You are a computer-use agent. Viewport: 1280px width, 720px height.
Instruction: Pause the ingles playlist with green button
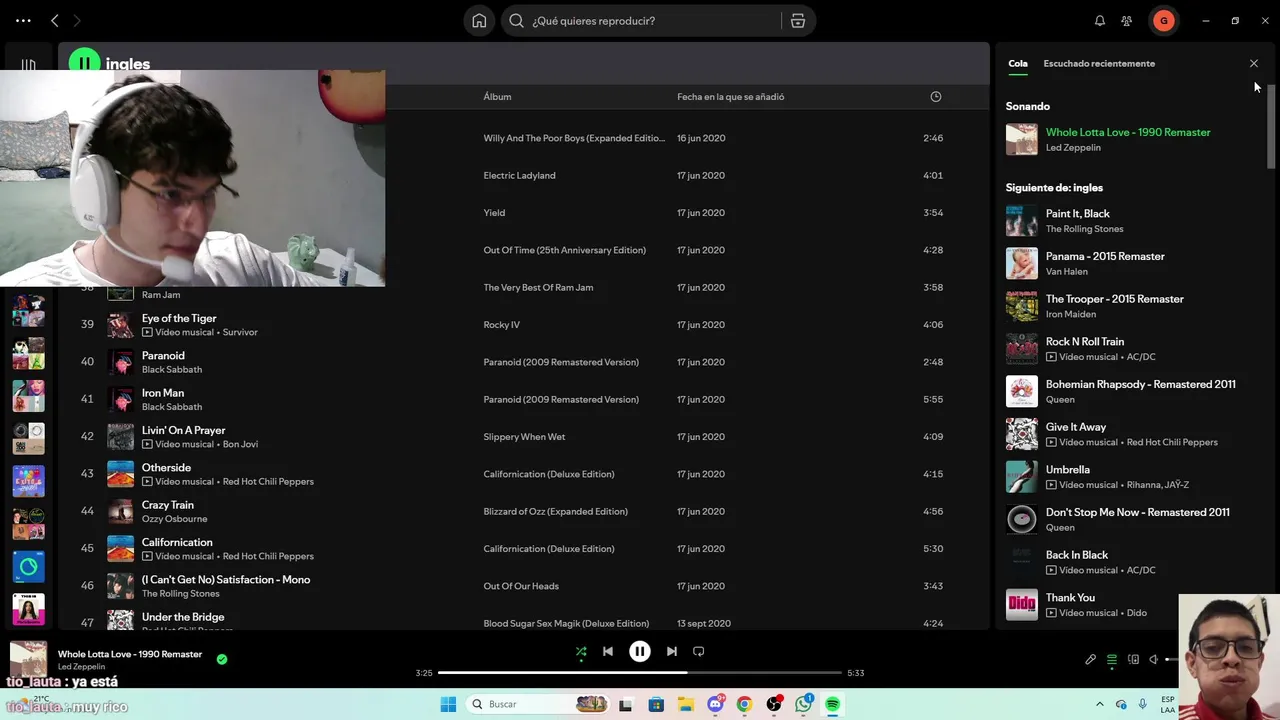84,63
